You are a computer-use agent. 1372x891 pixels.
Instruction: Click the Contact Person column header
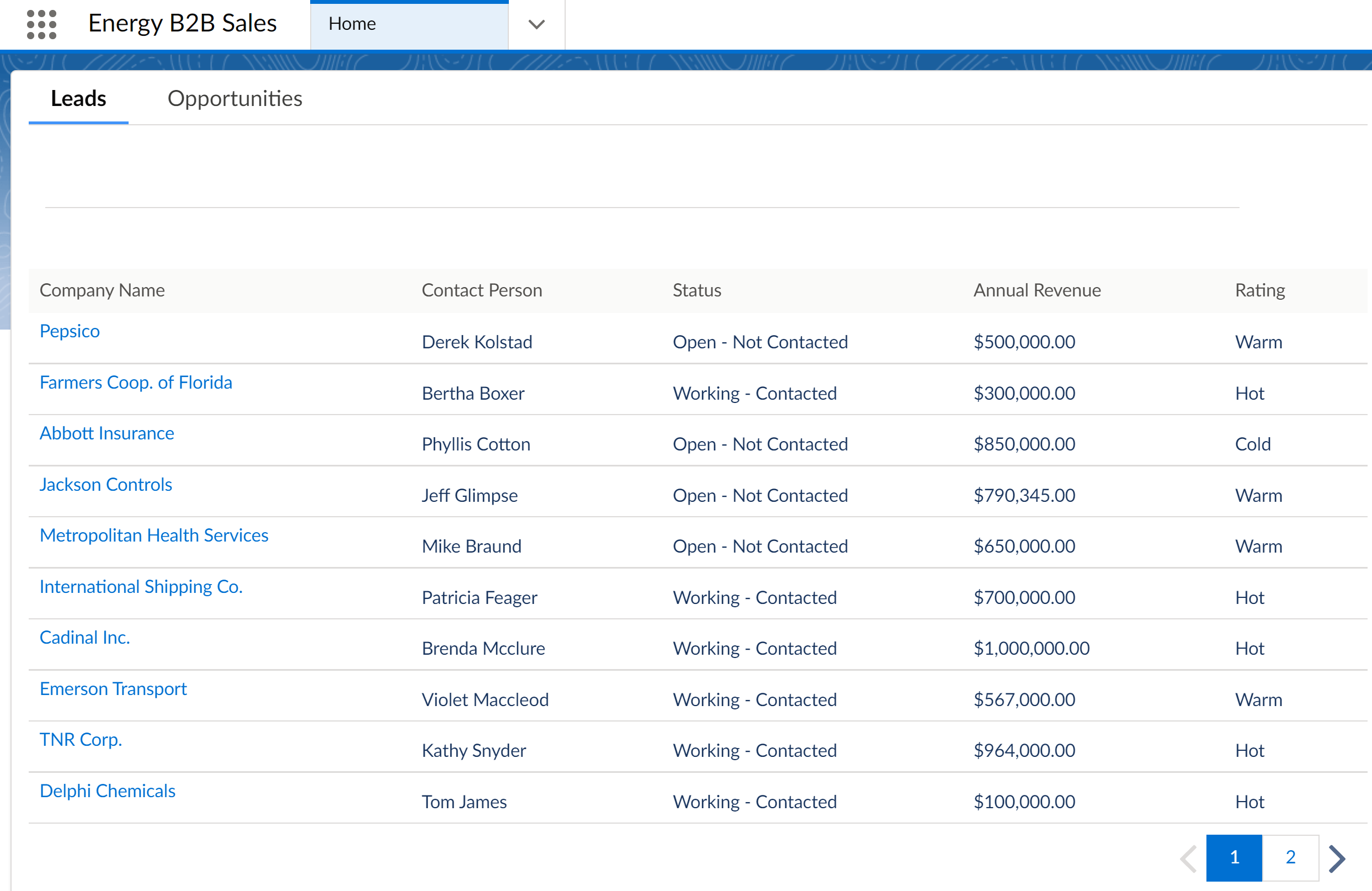point(482,290)
